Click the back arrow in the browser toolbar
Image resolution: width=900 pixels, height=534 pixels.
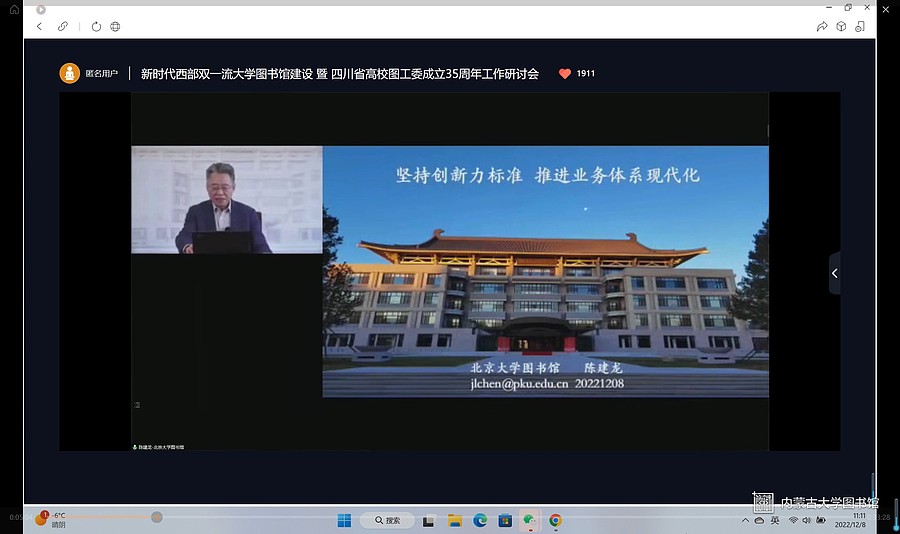(x=39, y=26)
